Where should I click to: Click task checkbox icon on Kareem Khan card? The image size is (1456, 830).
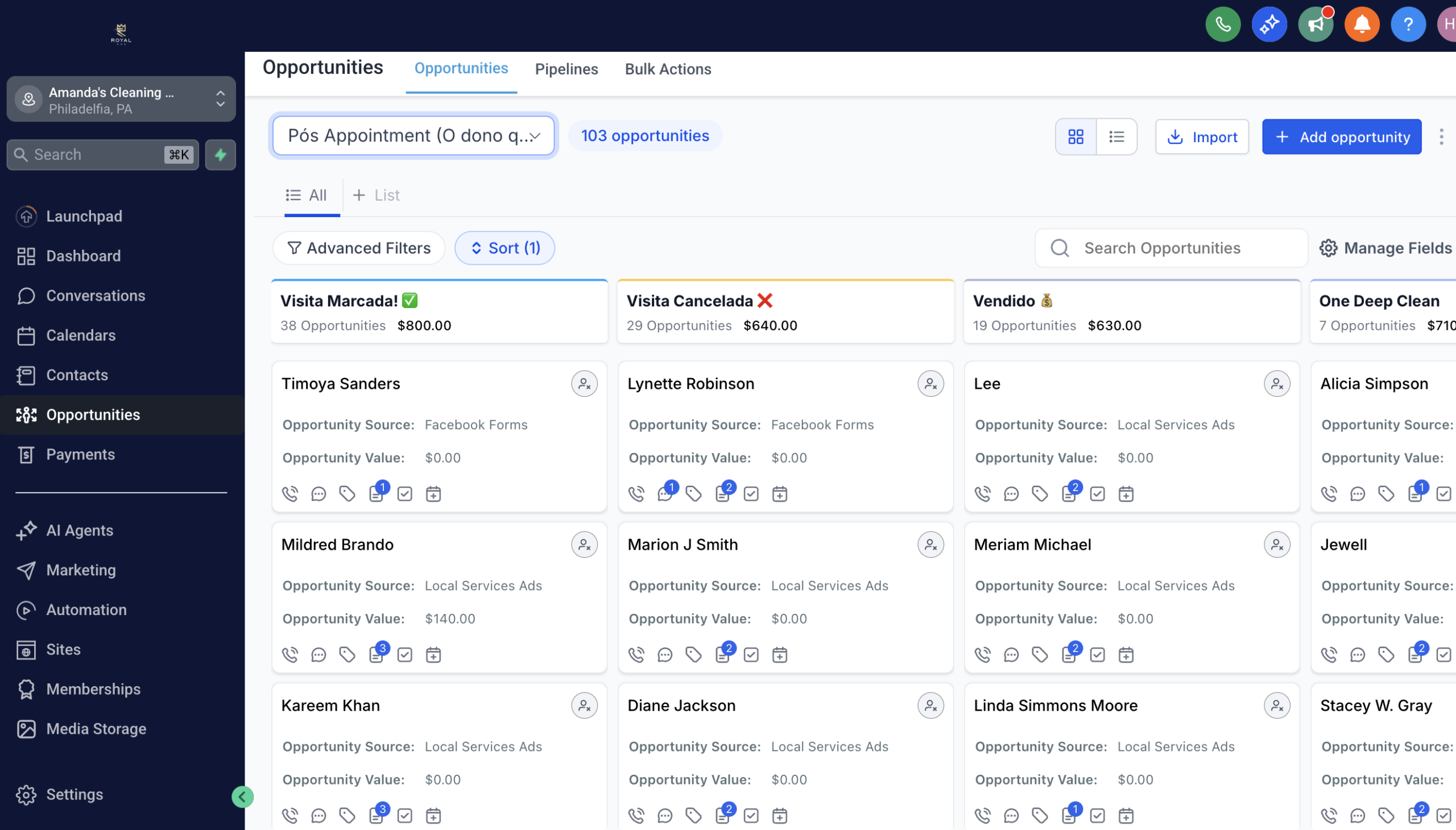pyautogui.click(x=405, y=816)
